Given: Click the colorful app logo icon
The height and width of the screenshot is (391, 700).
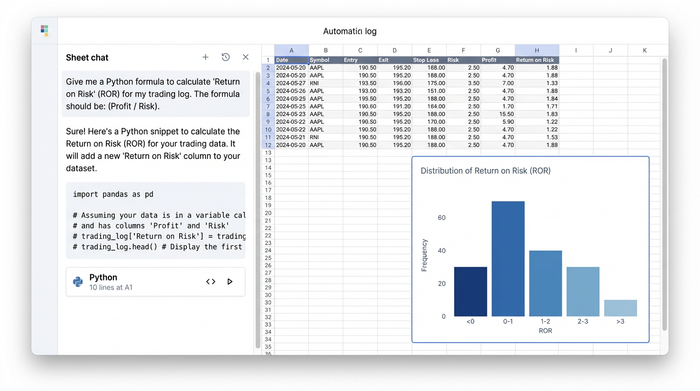Looking at the screenshot, I should 44,30.
